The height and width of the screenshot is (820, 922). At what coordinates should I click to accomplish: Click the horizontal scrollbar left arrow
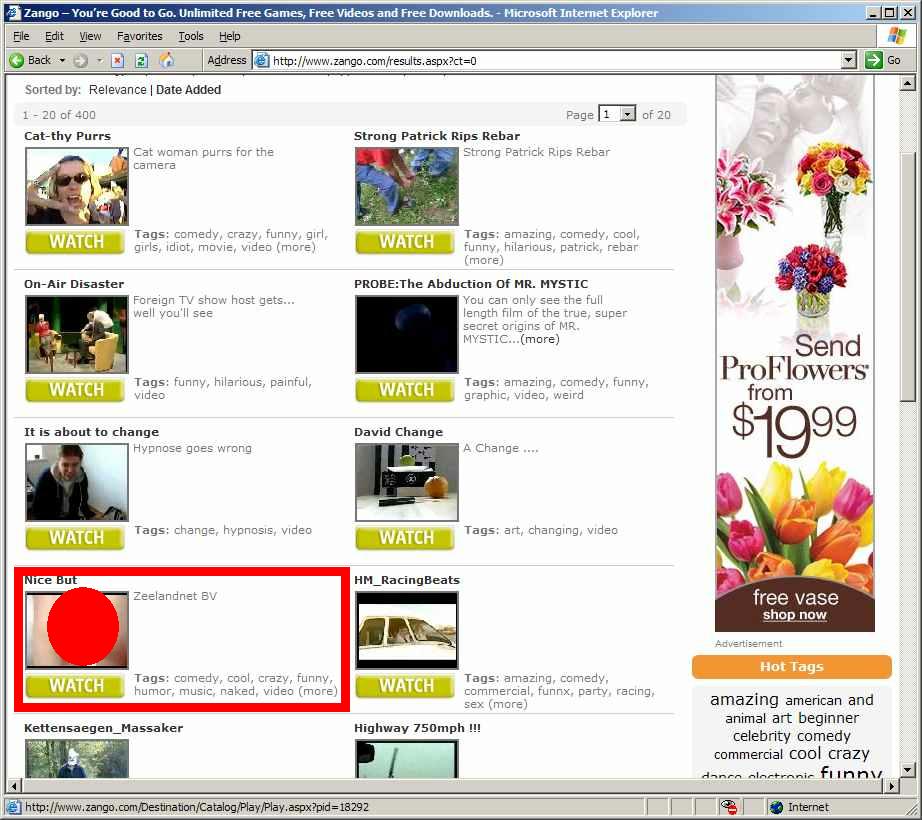[x=14, y=785]
